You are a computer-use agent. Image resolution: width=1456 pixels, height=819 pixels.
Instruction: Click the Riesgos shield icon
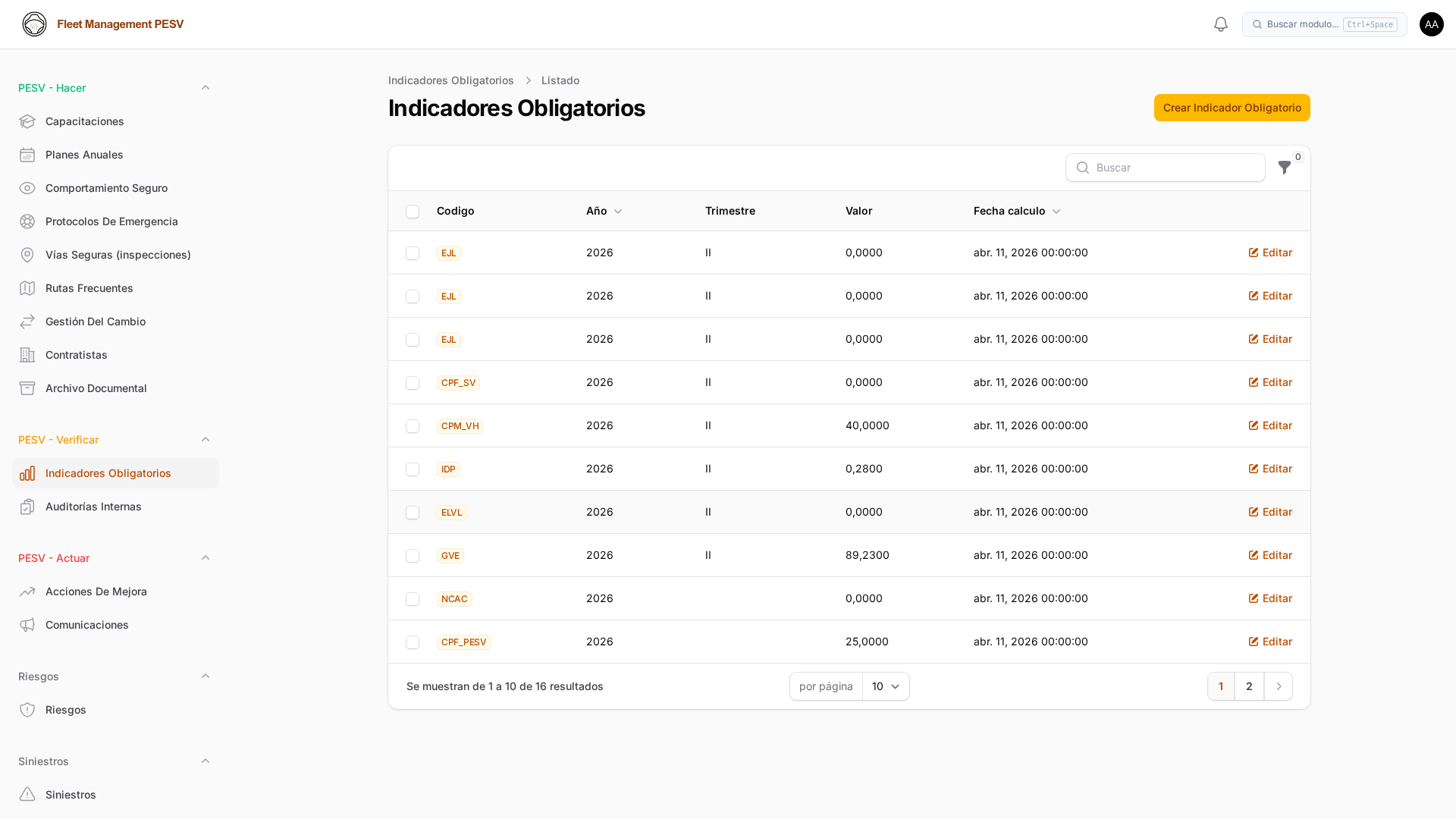tap(27, 710)
